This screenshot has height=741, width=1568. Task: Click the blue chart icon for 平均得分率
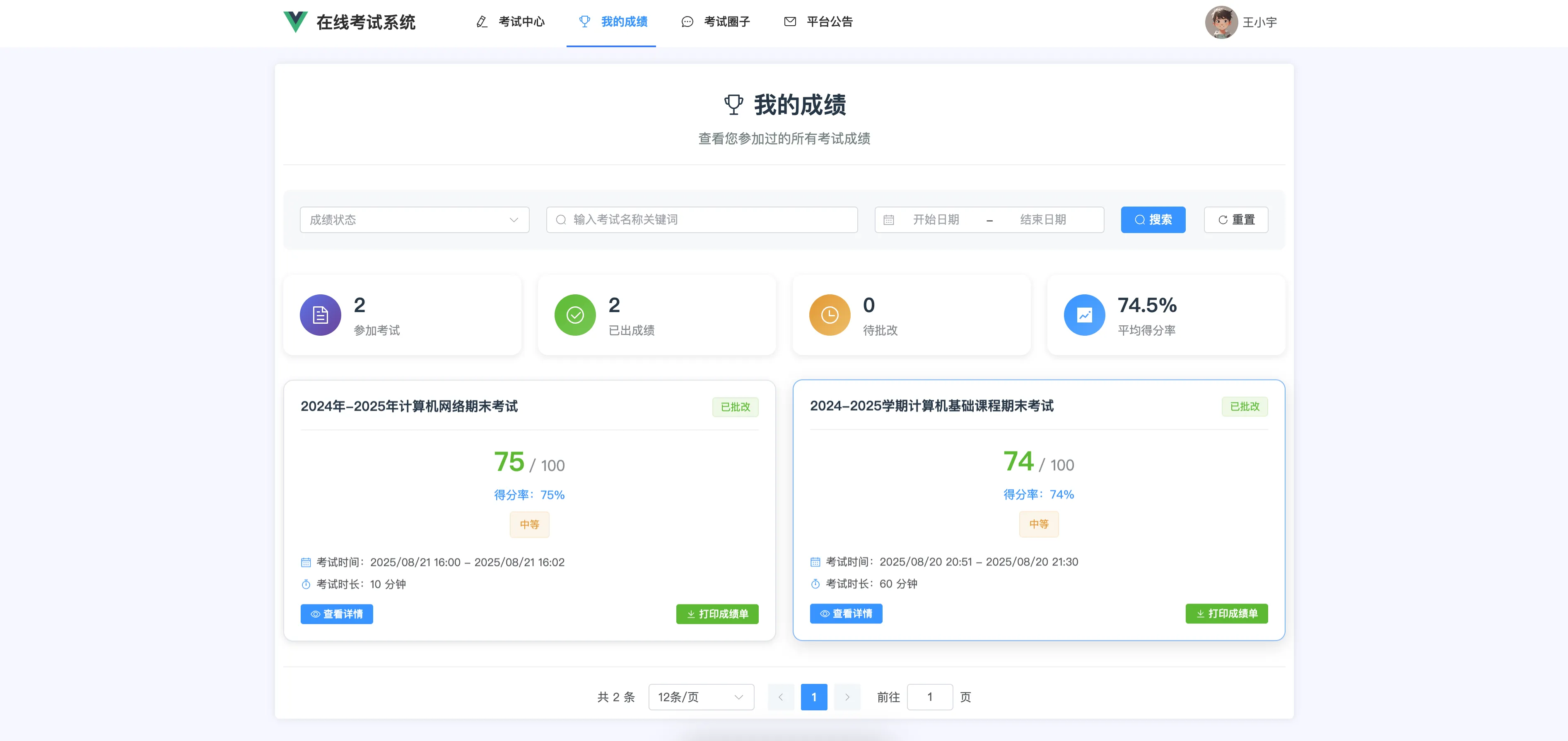pyautogui.click(x=1083, y=315)
